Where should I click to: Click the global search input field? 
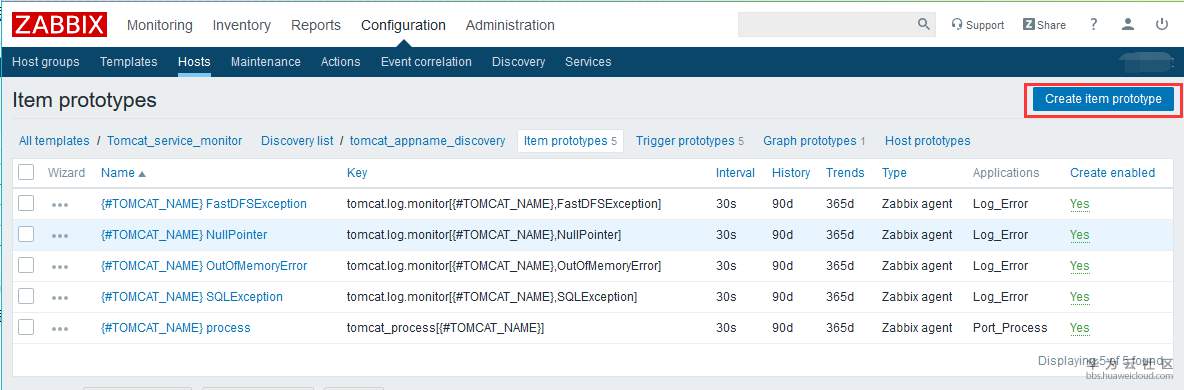pos(826,24)
